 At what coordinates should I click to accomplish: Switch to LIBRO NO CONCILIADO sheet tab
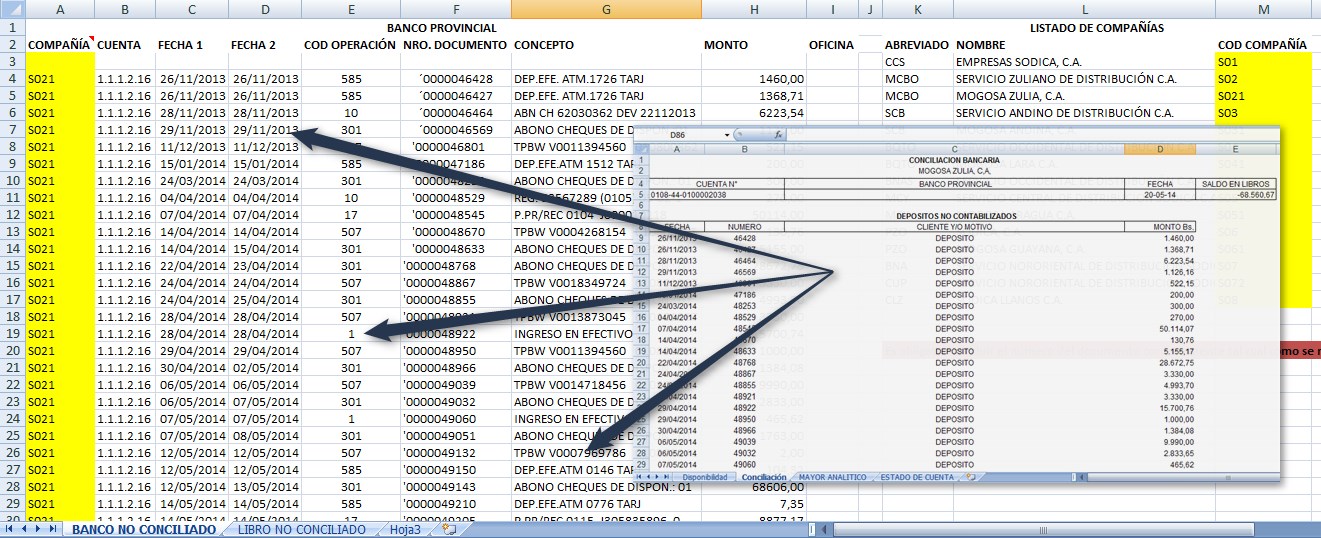coord(301,530)
